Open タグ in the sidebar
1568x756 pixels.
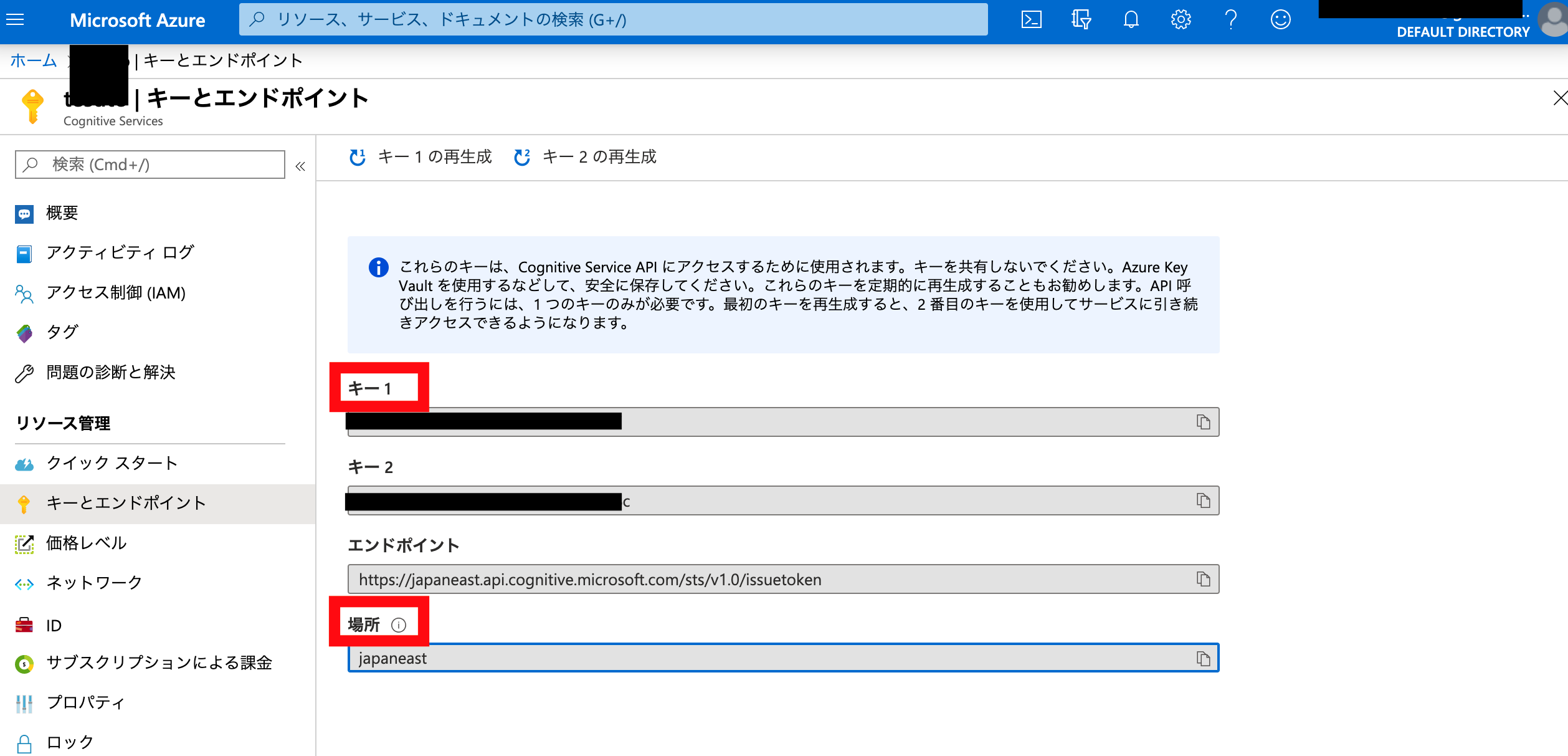(158, 332)
